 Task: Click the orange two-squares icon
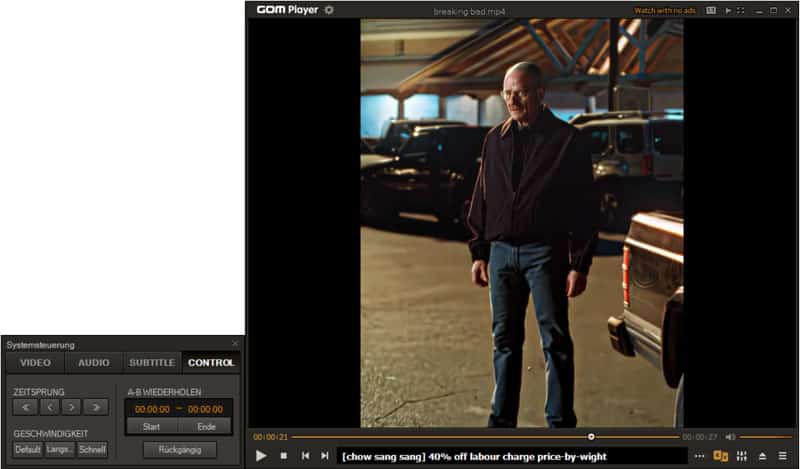(720, 456)
